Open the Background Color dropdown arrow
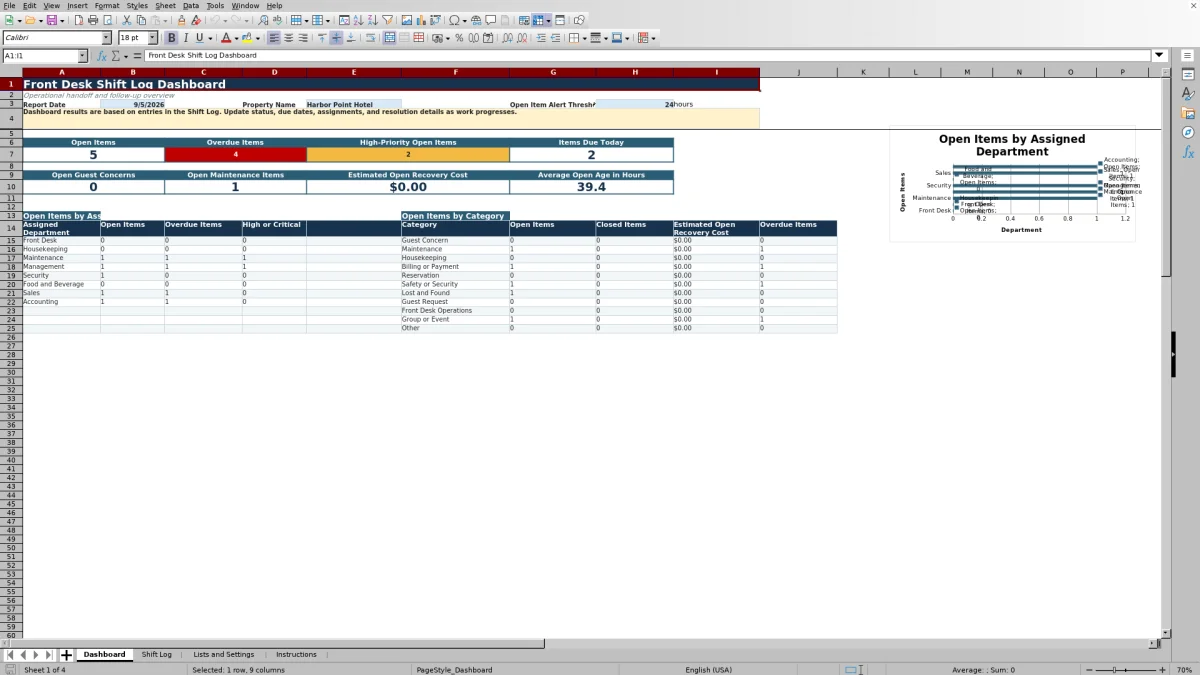Screen dimensions: 1200x675 coord(257,38)
